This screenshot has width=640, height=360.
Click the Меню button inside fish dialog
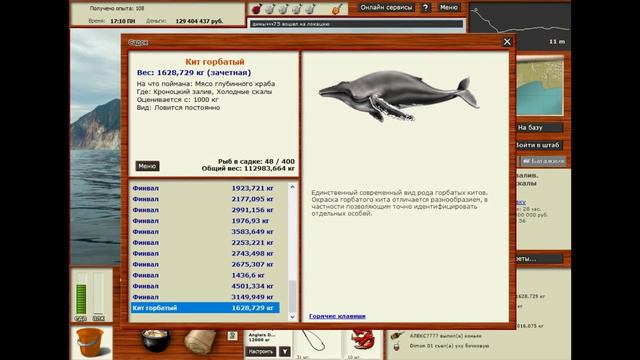coord(147,166)
